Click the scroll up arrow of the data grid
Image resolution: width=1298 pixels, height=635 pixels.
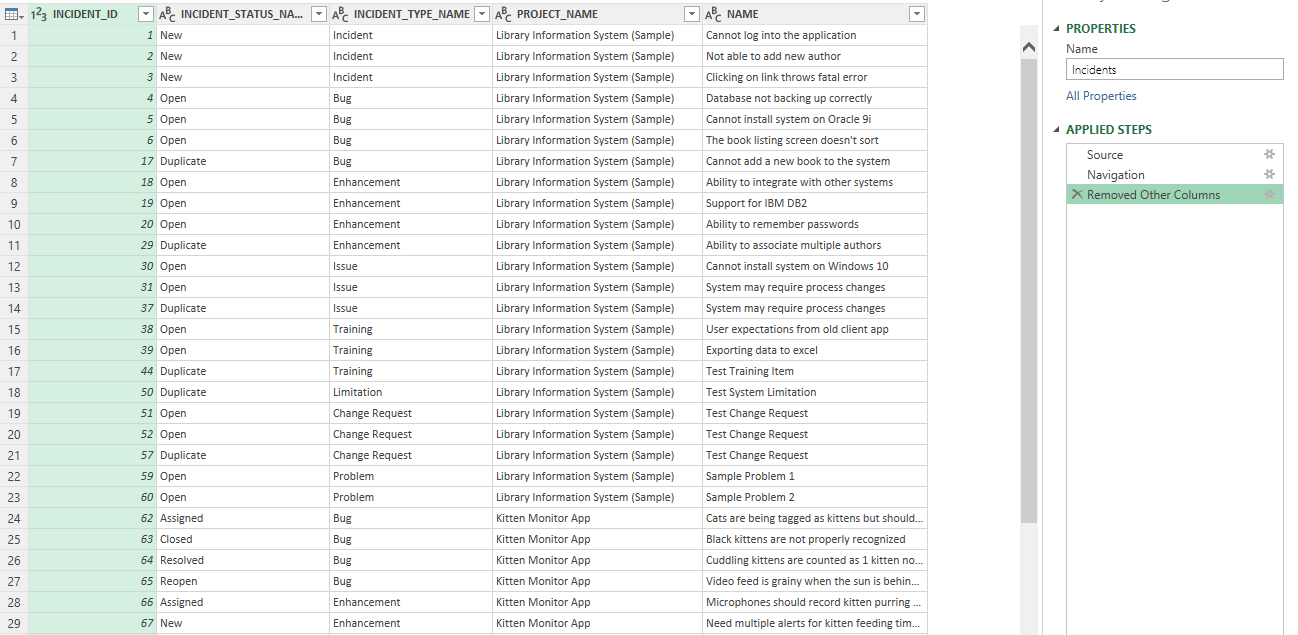coord(1029,47)
